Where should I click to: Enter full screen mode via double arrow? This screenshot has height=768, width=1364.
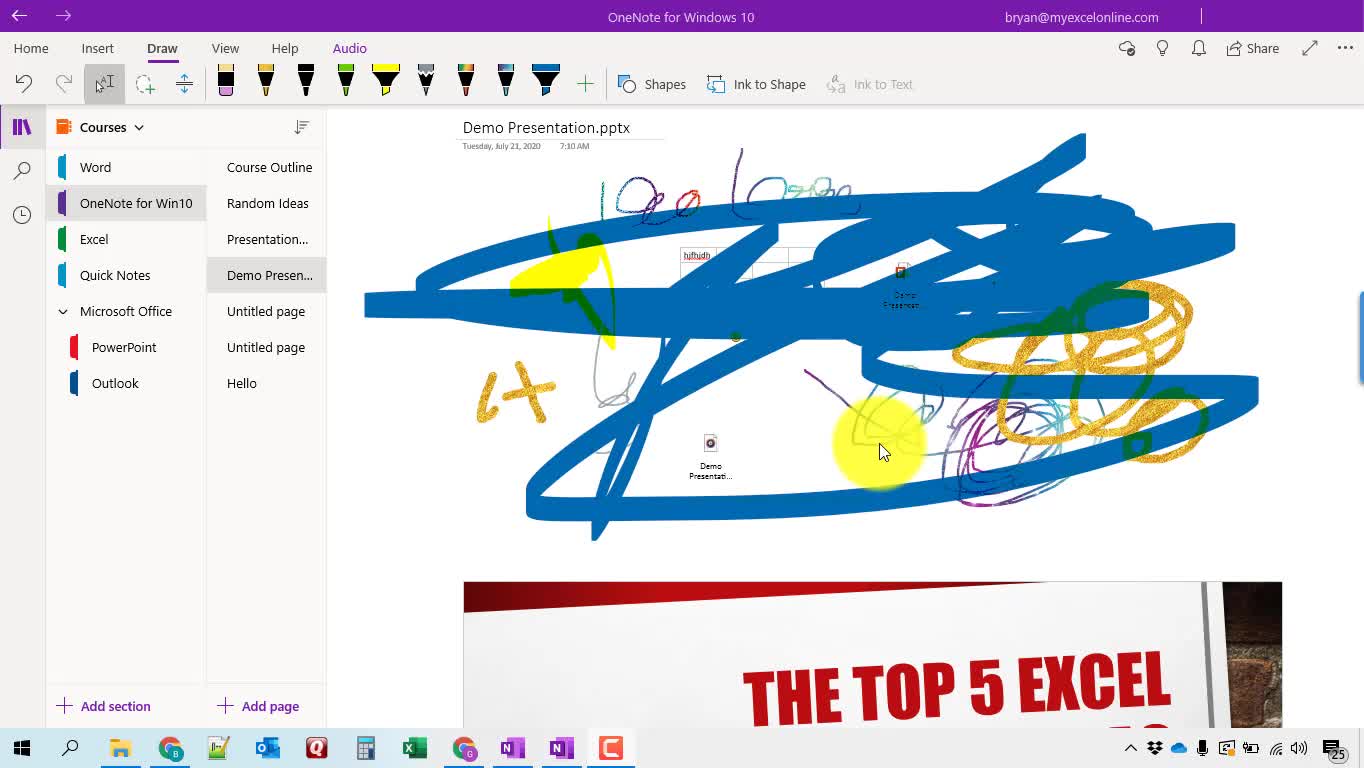(x=1310, y=48)
